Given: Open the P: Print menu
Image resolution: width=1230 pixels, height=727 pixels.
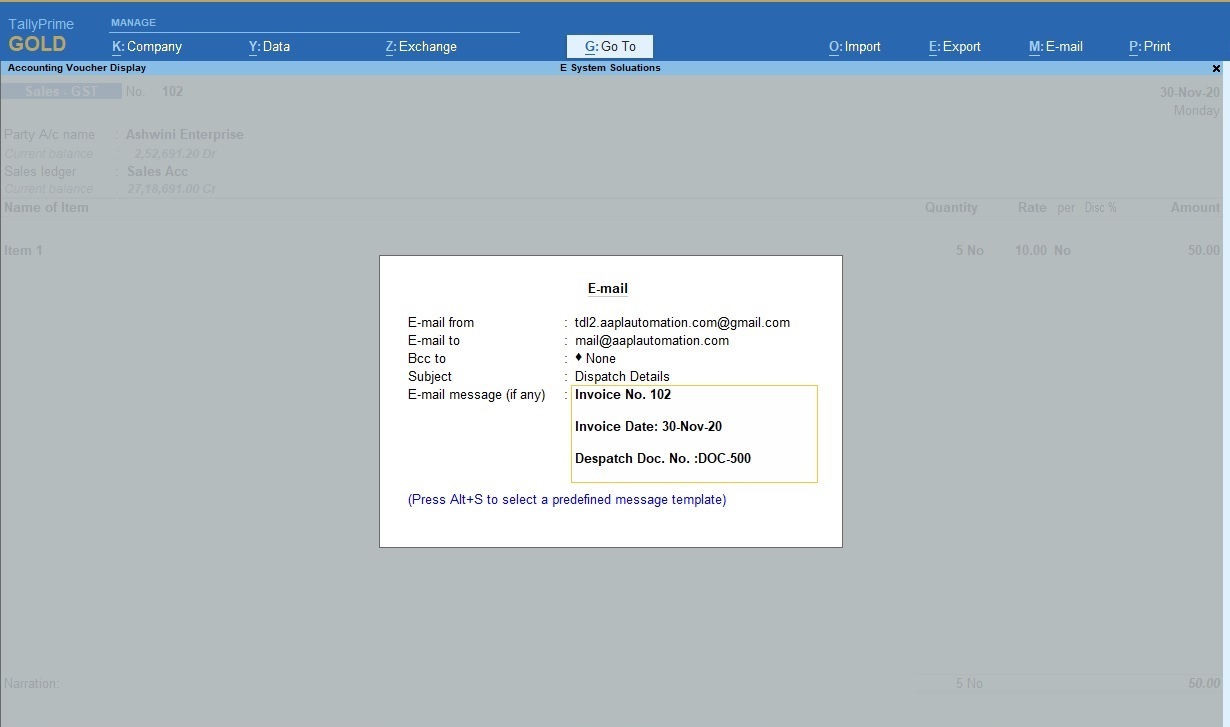Looking at the screenshot, I should coord(1149,46).
